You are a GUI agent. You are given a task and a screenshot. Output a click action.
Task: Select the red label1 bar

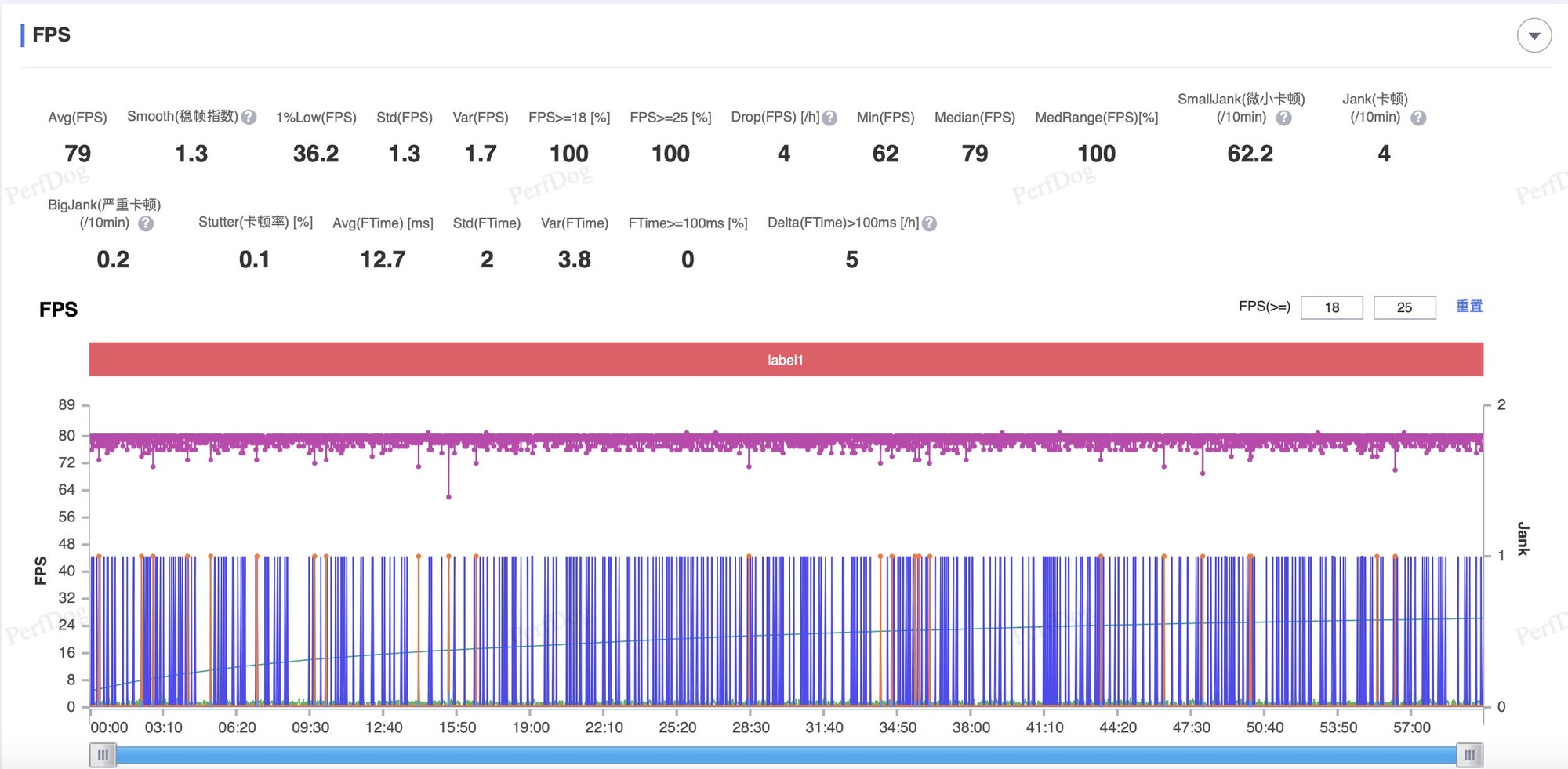coord(786,360)
